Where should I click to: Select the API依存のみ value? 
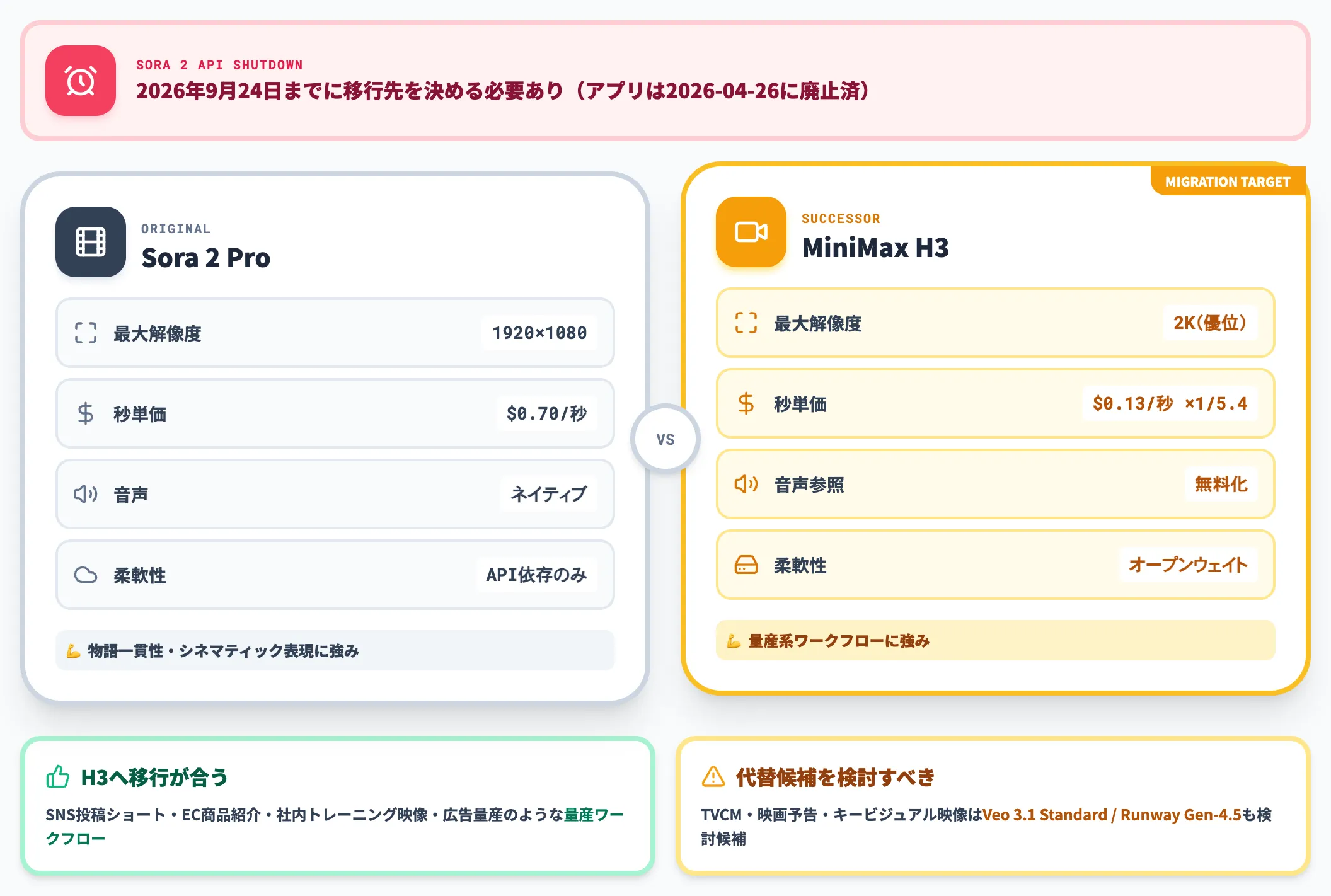(536, 575)
